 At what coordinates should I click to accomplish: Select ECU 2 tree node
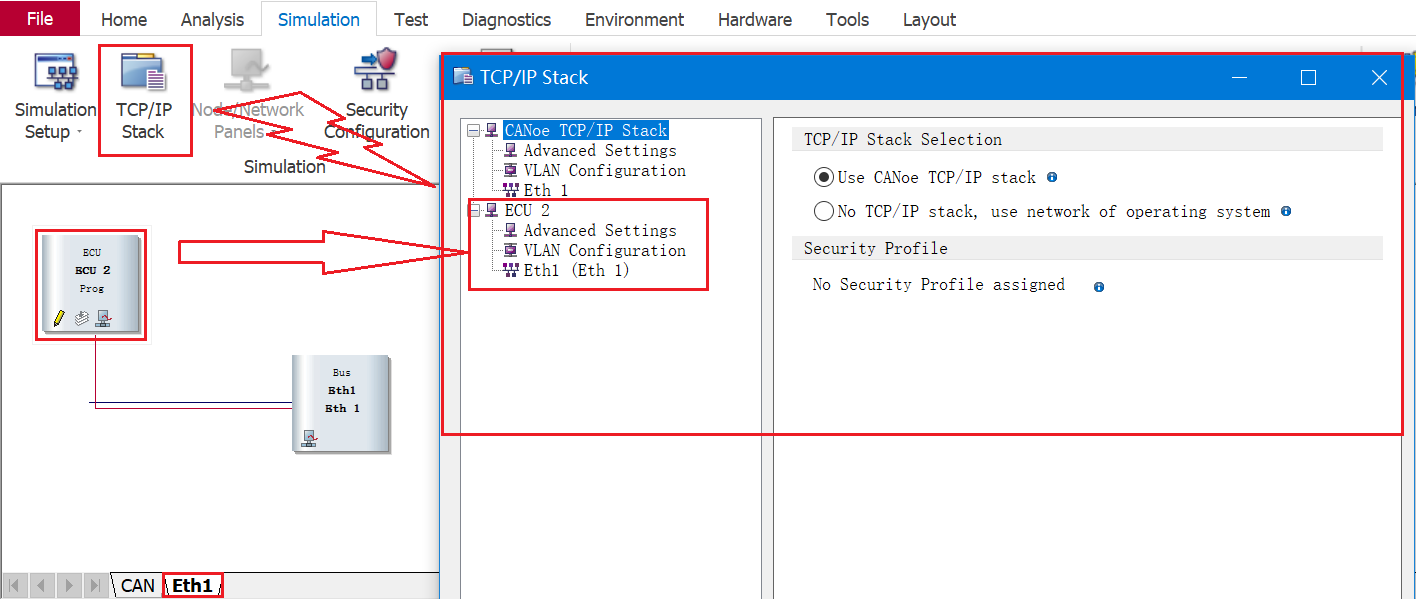click(527, 210)
